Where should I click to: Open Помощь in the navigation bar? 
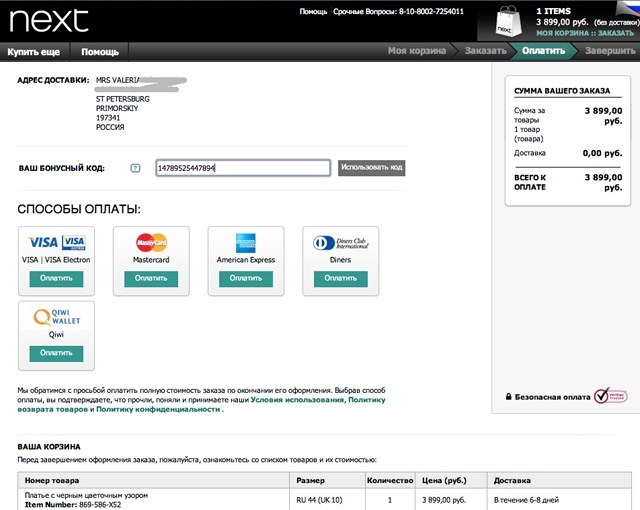coord(100,52)
